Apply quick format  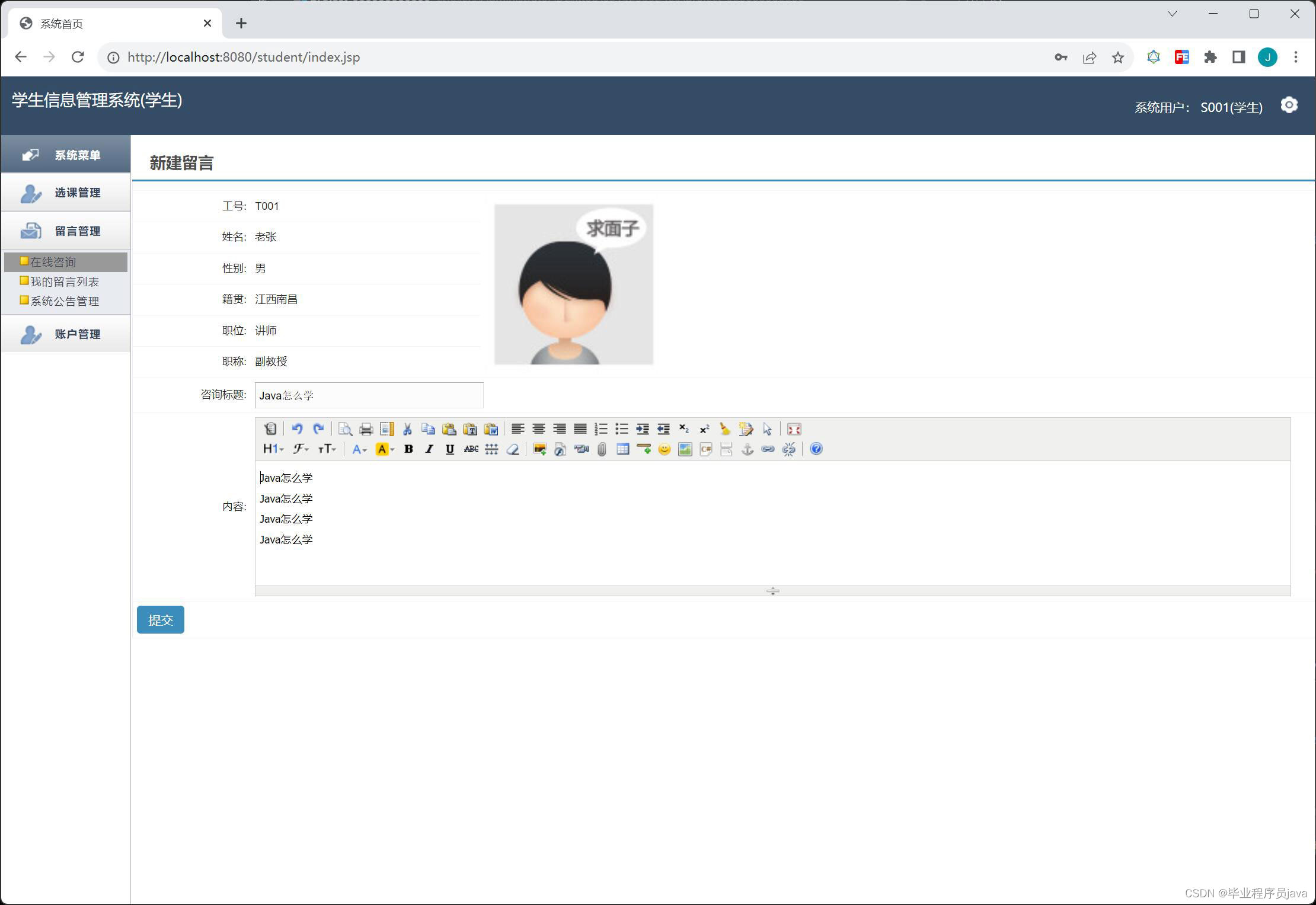pos(746,428)
